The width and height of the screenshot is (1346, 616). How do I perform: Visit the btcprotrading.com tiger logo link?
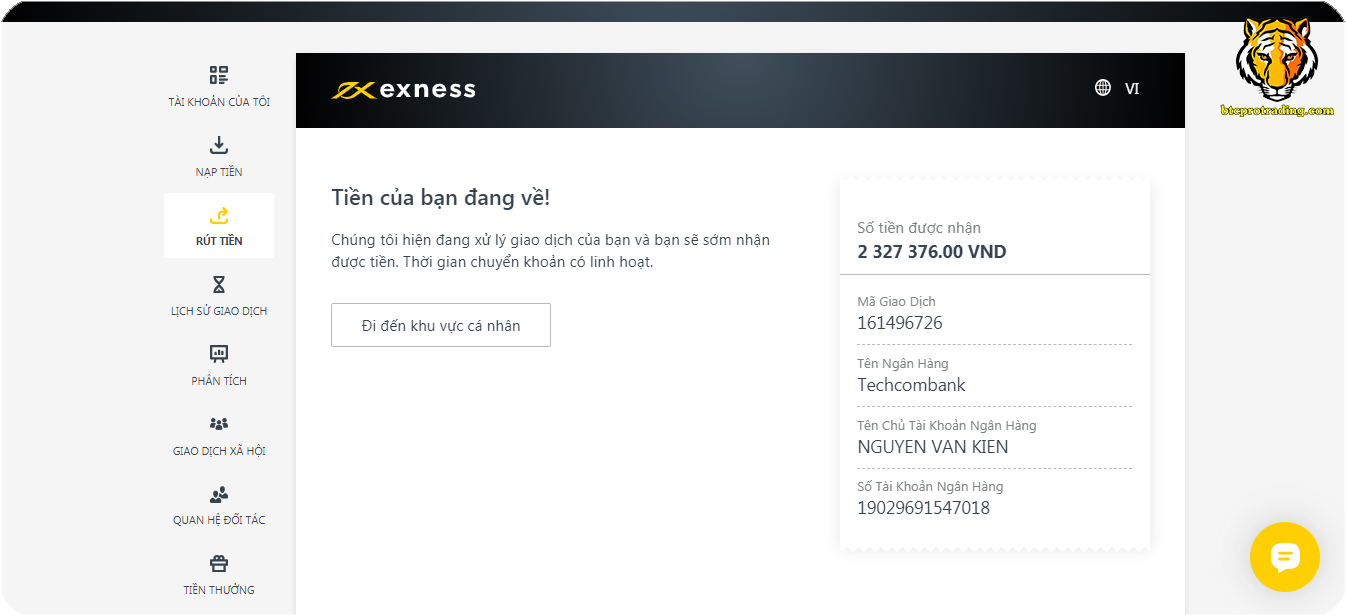pos(1274,60)
